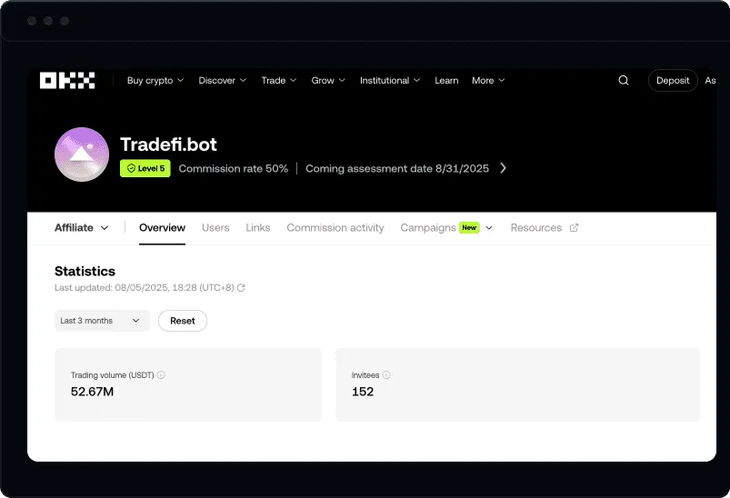Screen dimensions: 730x498
Task: Click the Deposit button
Action: tap(673, 81)
